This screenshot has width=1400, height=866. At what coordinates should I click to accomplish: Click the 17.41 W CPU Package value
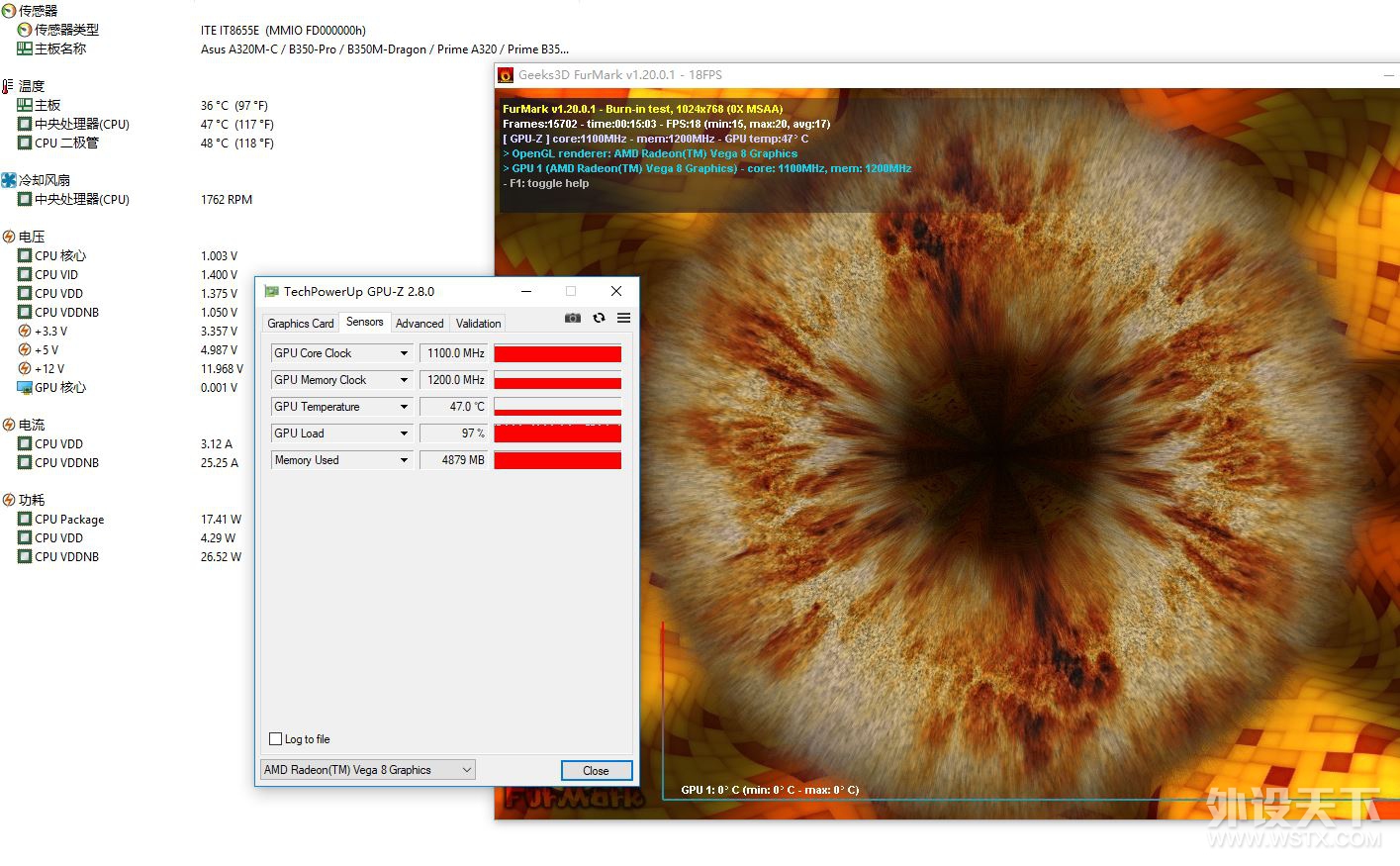coord(221,520)
